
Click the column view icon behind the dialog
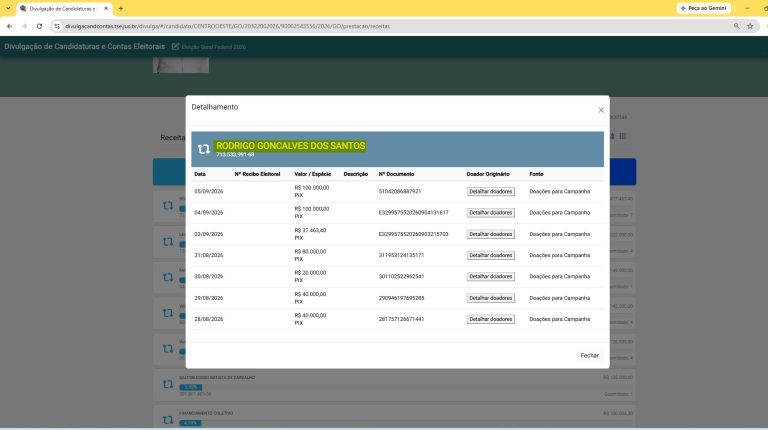coord(623,136)
